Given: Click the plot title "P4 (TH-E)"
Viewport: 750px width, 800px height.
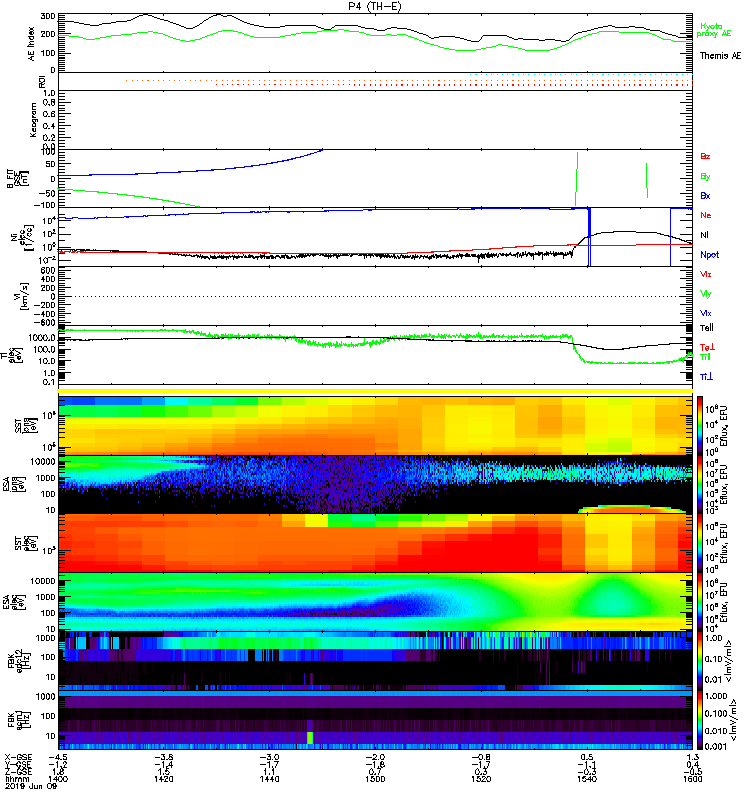Looking at the screenshot, I should pyautogui.click(x=375, y=6).
